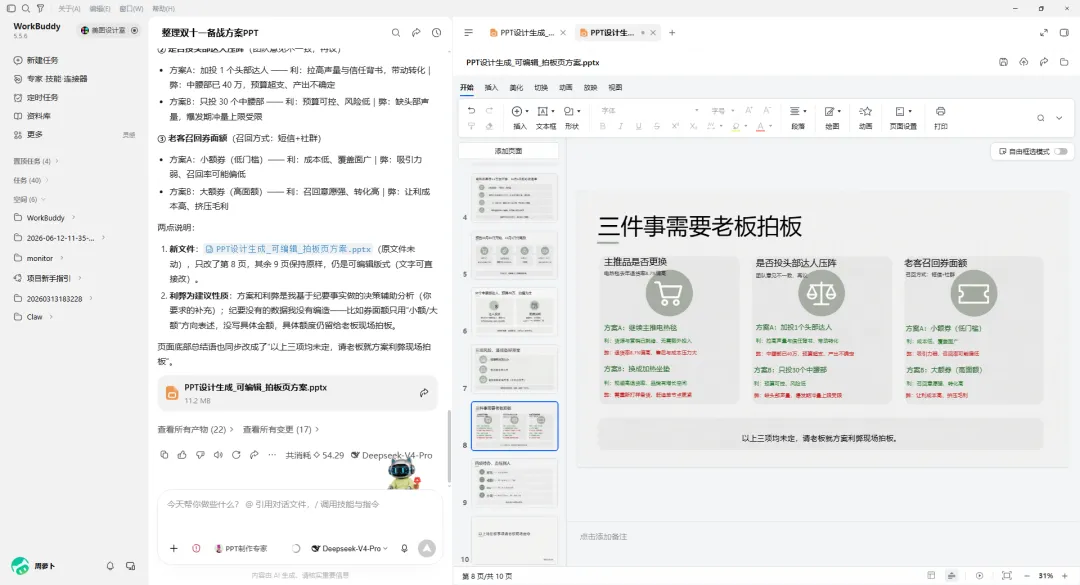This screenshot has height=585, width=1080.
Task: Fit slide to window in the status bar
Action: point(1006,575)
